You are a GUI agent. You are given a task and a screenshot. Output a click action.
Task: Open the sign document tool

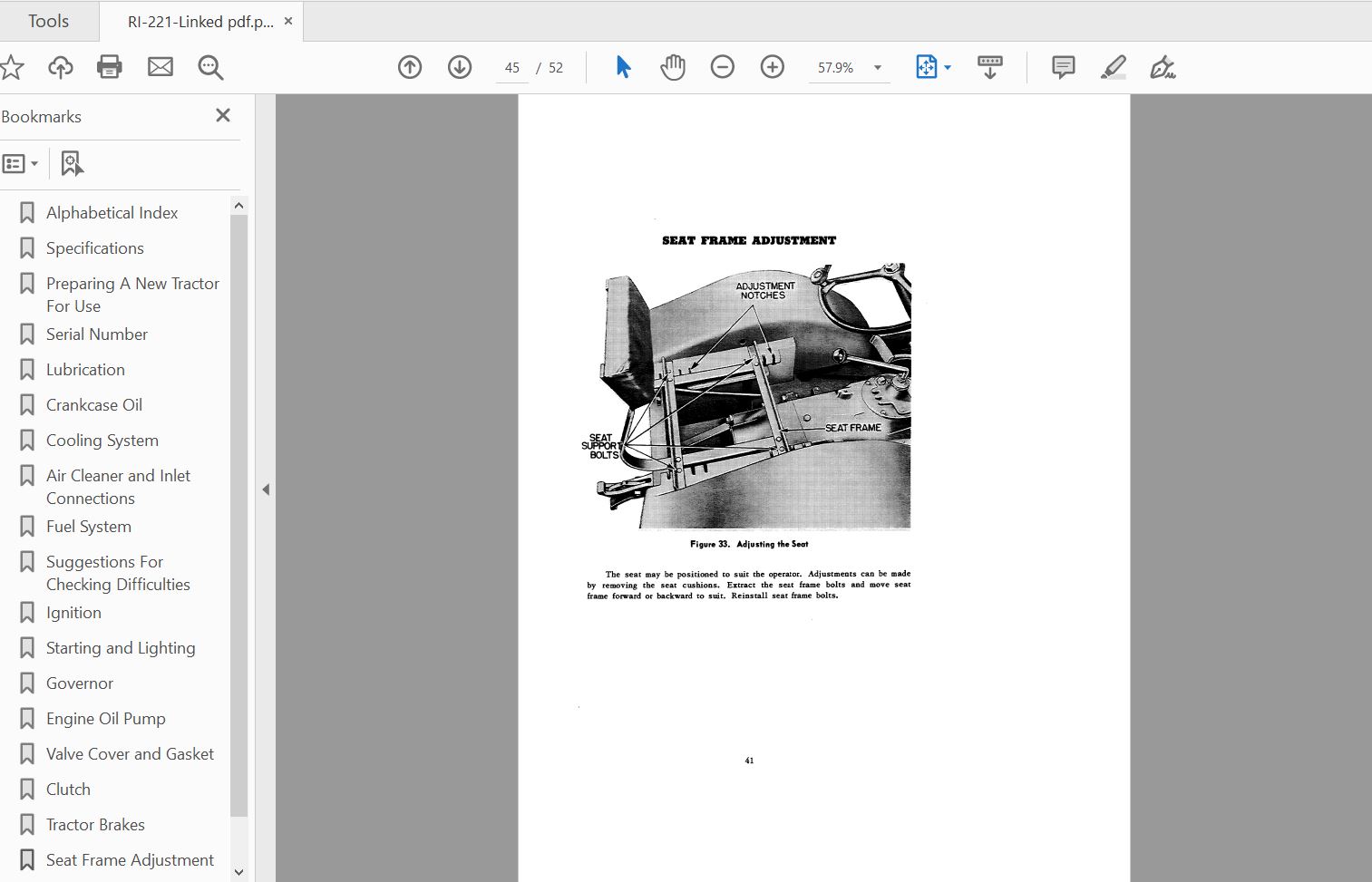pyautogui.click(x=1163, y=67)
